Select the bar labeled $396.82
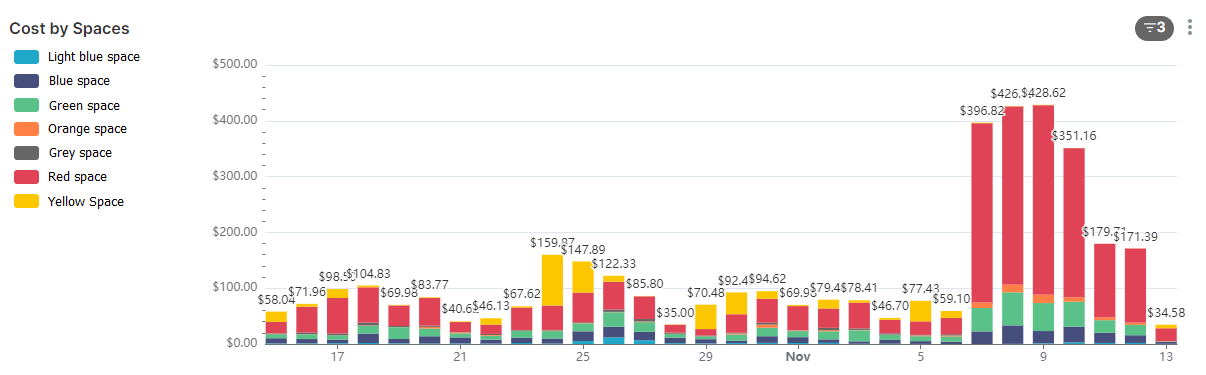Viewport: 1206px width, 375px height. (982, 233)
